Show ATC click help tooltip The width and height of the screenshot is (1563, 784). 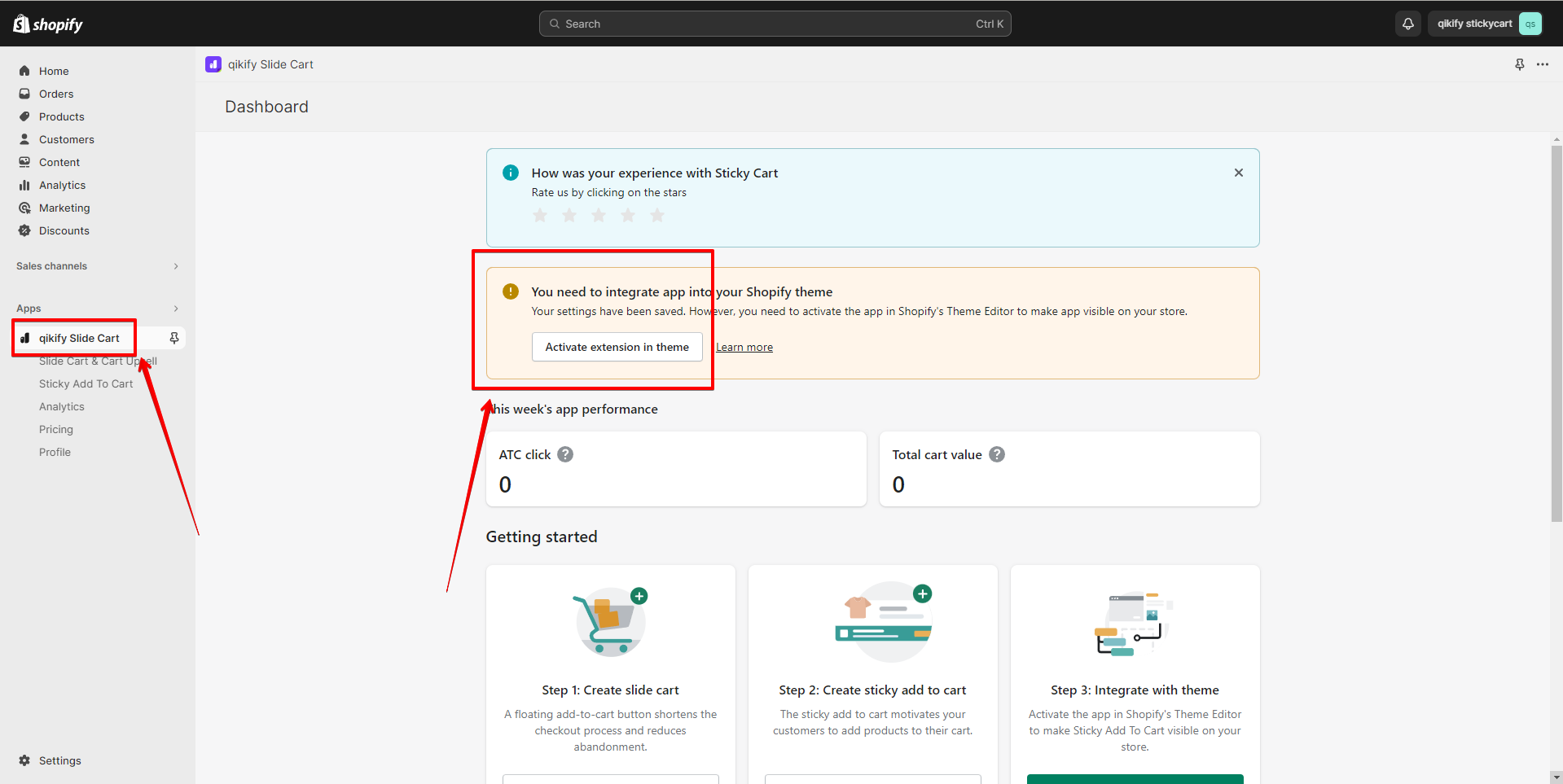pos(565,454)
